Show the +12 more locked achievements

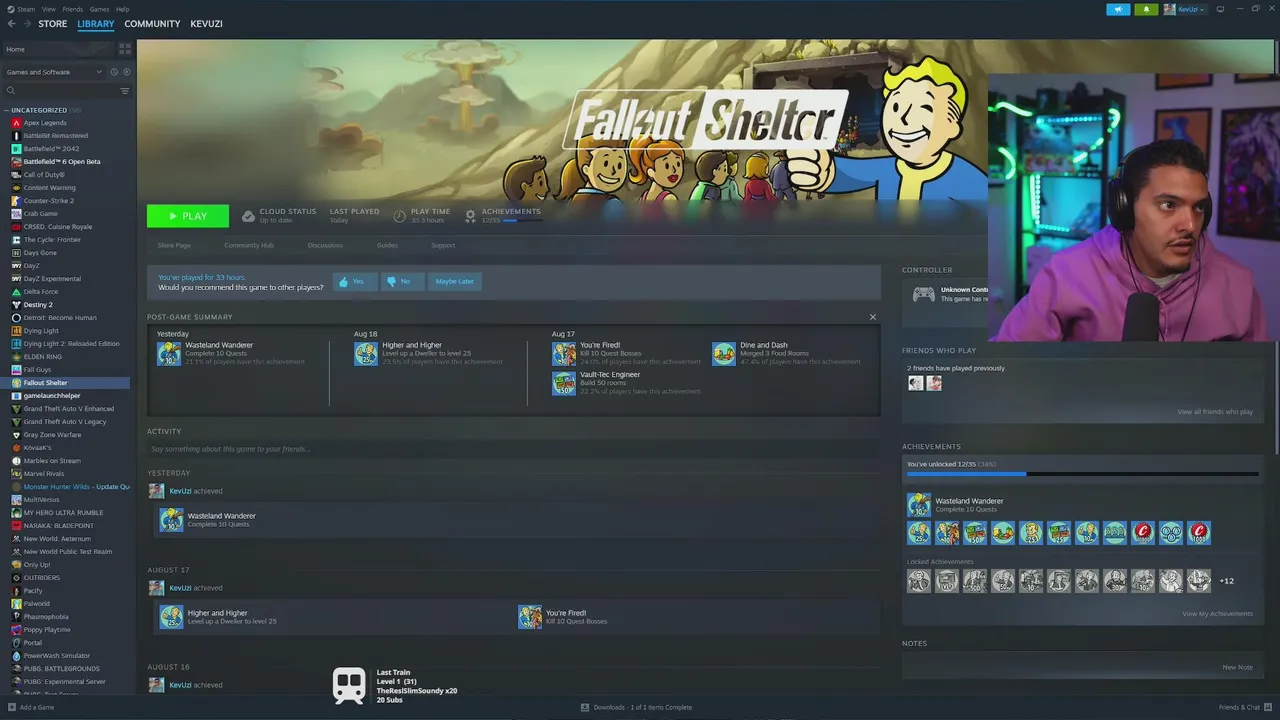pos(1226,581)
